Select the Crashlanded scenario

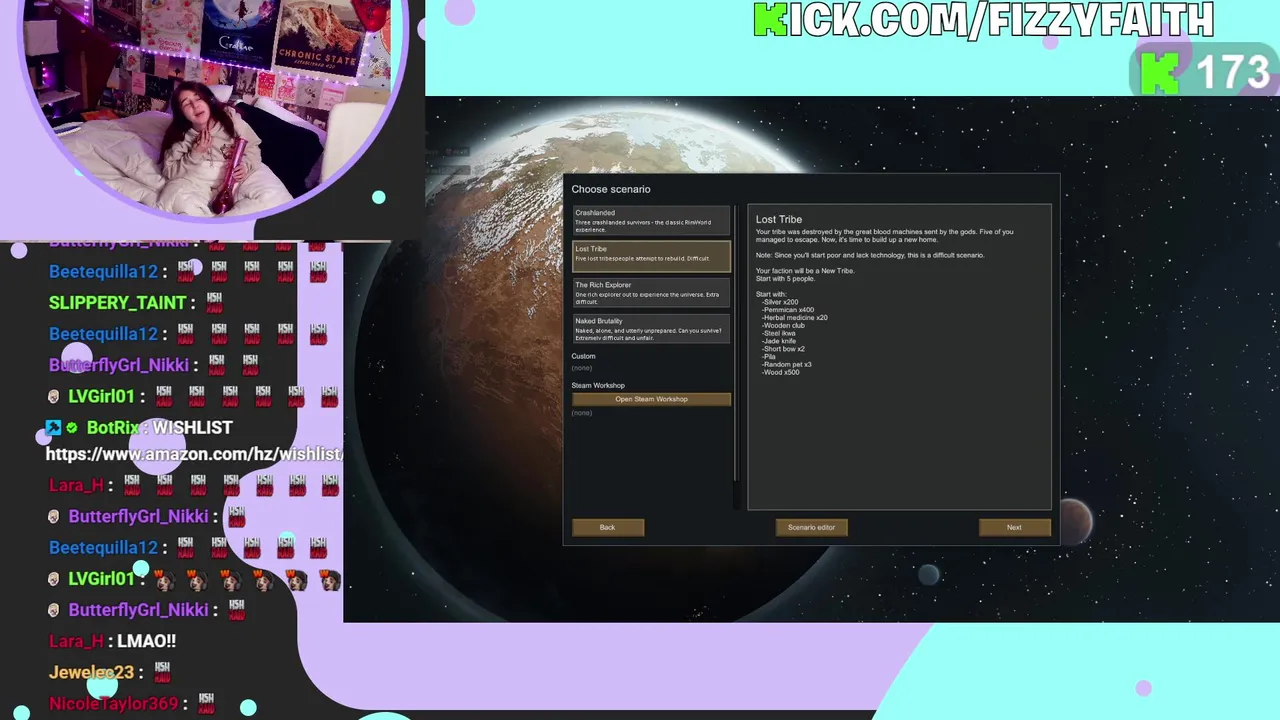tap(651, 221)
